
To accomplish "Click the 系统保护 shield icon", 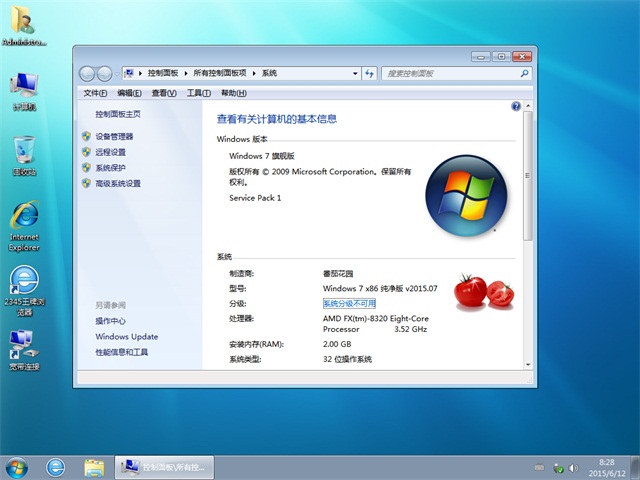I will coord(86,168).
